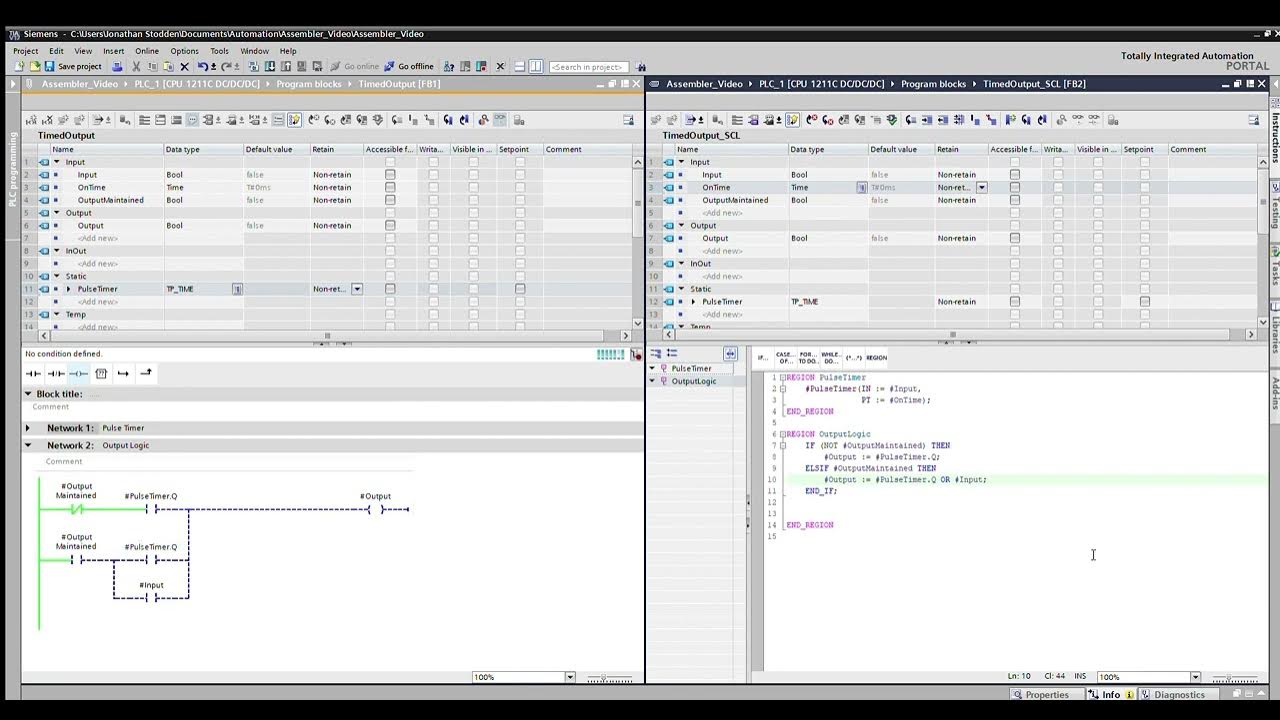Viewport: 1280px width, 720px height.
Task: Open the Options menu
Action: point(184,51)
